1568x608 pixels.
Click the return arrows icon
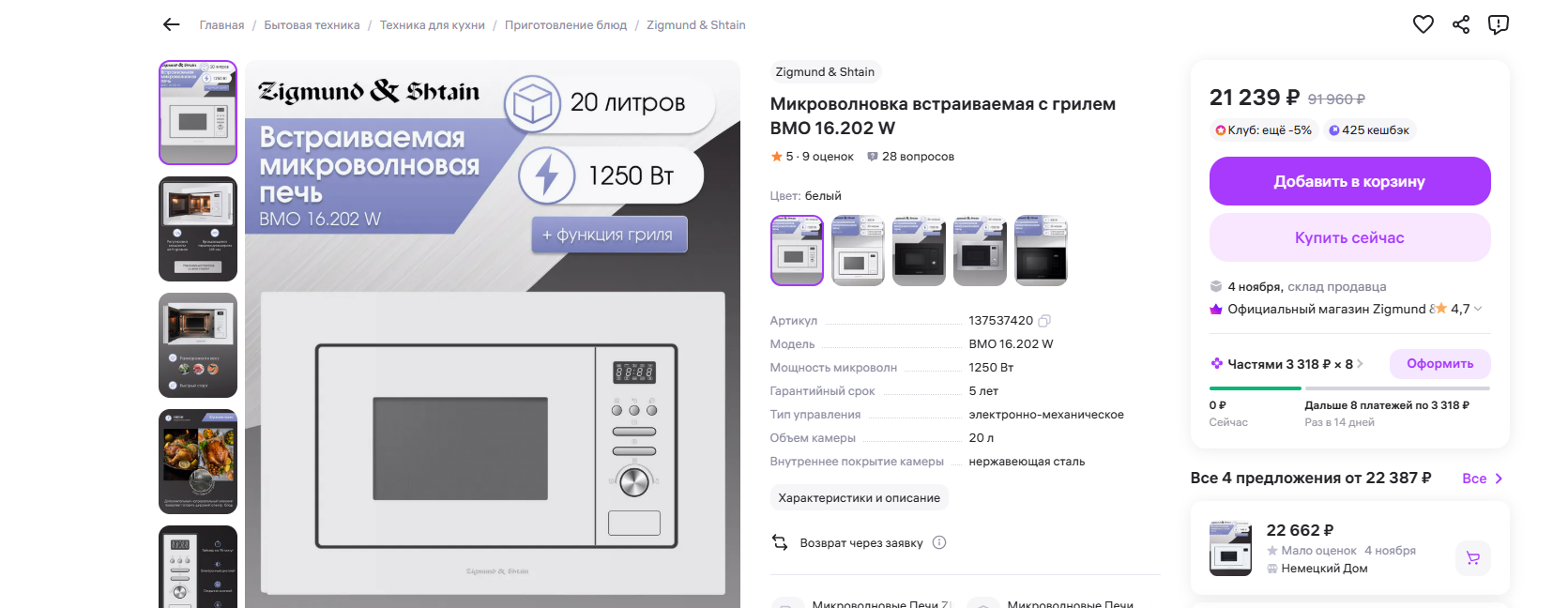pyautogui.click(x=780, y=542)
